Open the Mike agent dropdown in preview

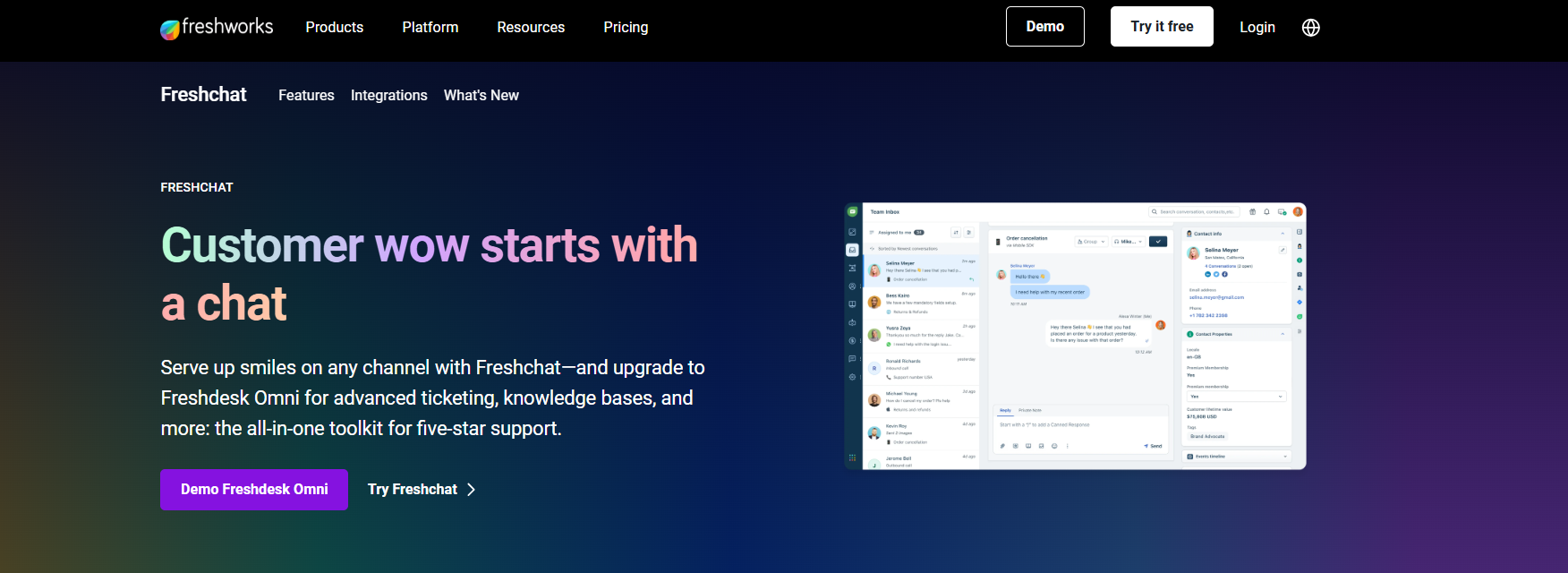pyautogui.click(x=1129, y=242)
